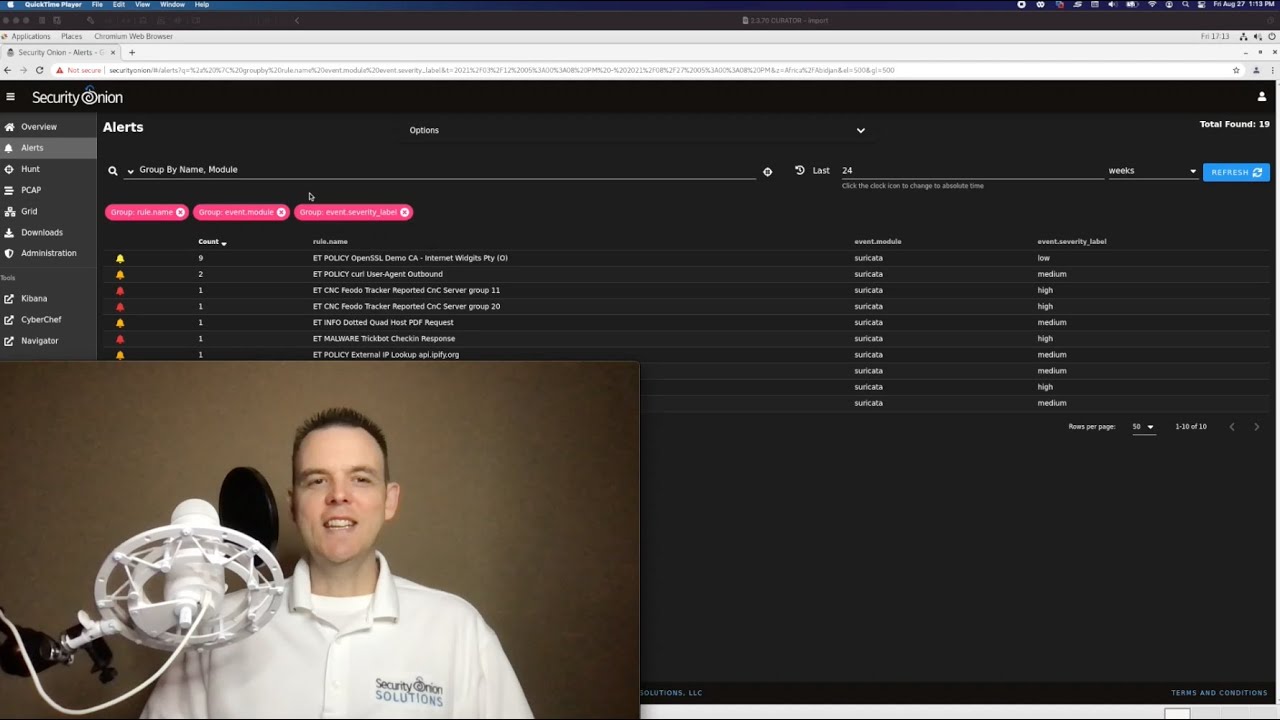Screen dimensions: 1280x720
Task: Open the Places menu in desktop panel
Action: pos(71,36)
